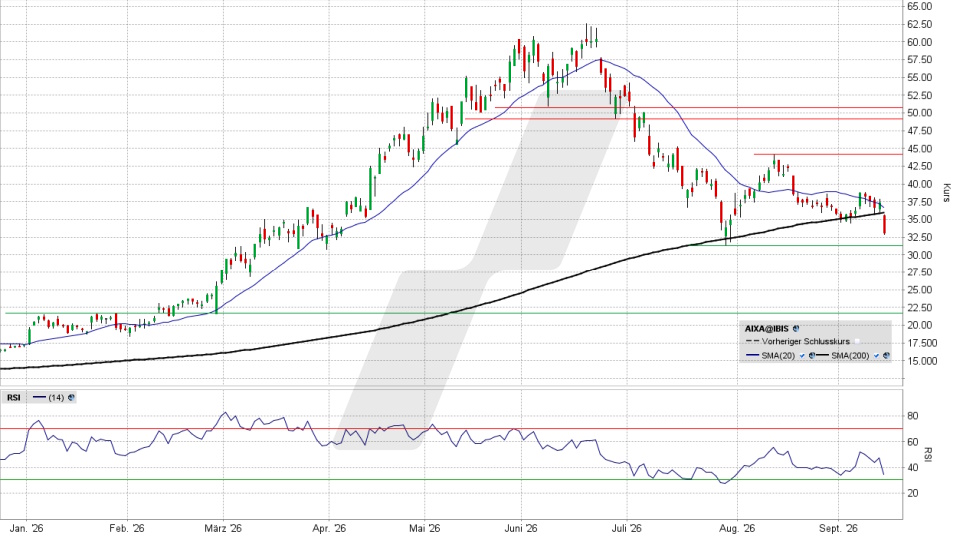960x540 pixels.
Task: Click the 20 RSI axis label
Action: pos(913,493)
